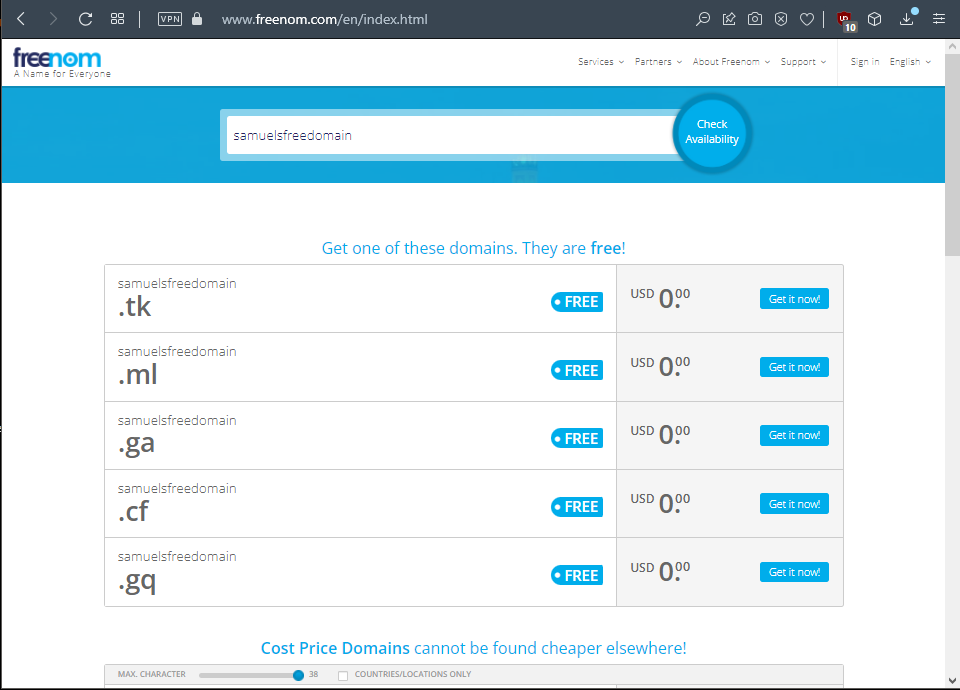960x690 pixels.
Task: Click the USD 0.00 price for .tk
Action: pos(660,298)
